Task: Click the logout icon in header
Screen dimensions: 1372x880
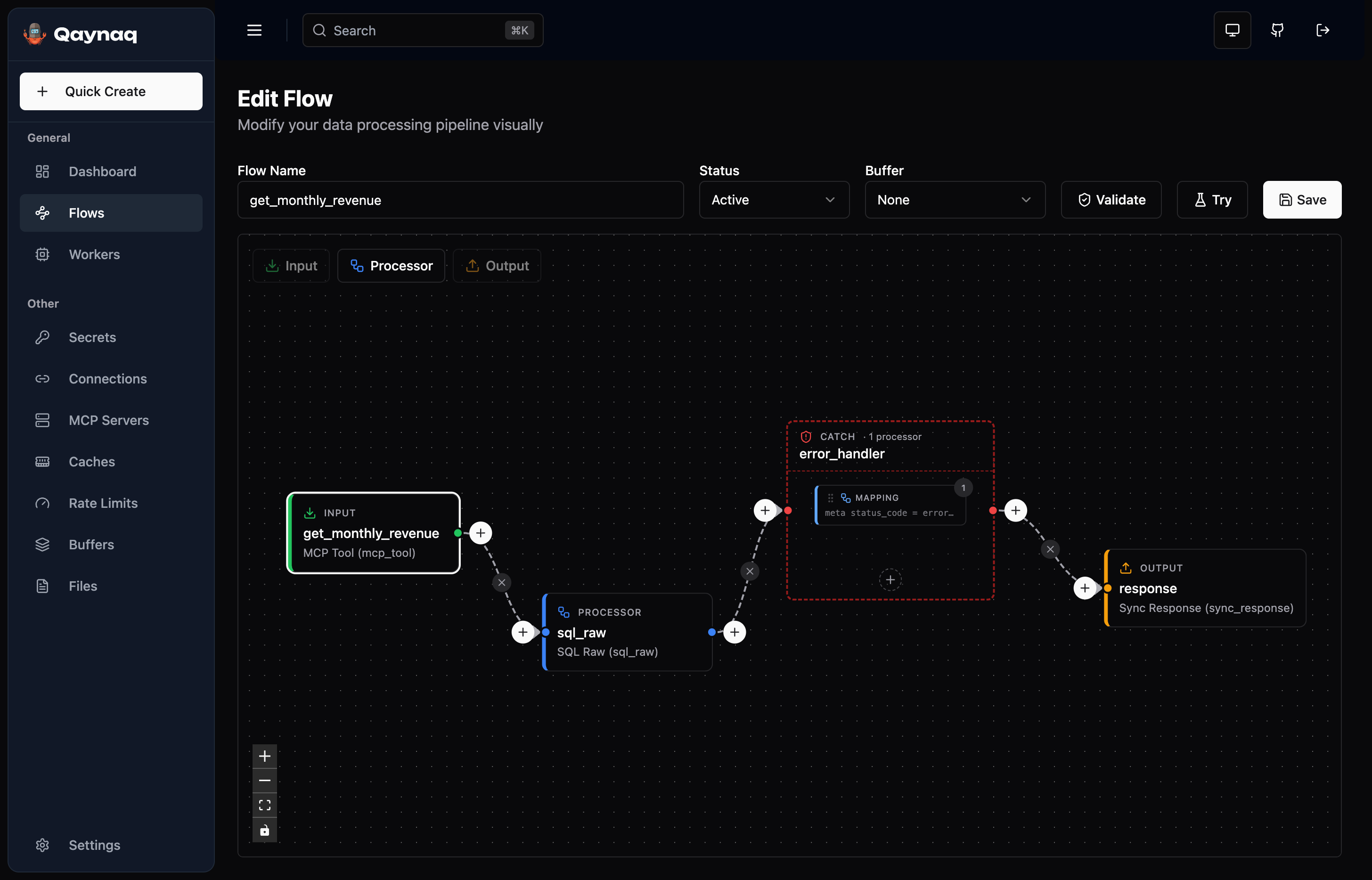Action: (1323, 30)
